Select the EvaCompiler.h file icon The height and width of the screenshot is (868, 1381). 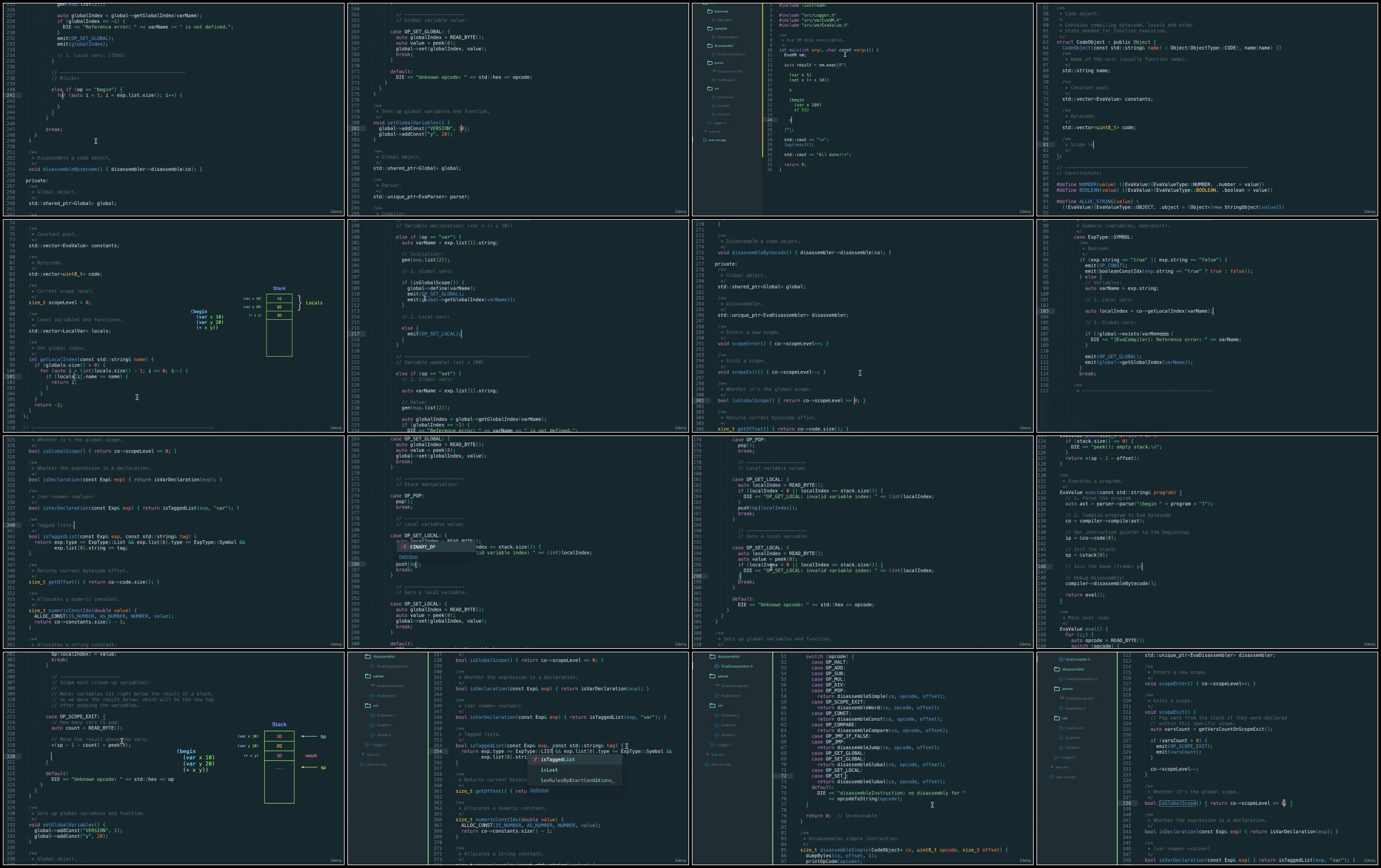(x=715, y=37)
